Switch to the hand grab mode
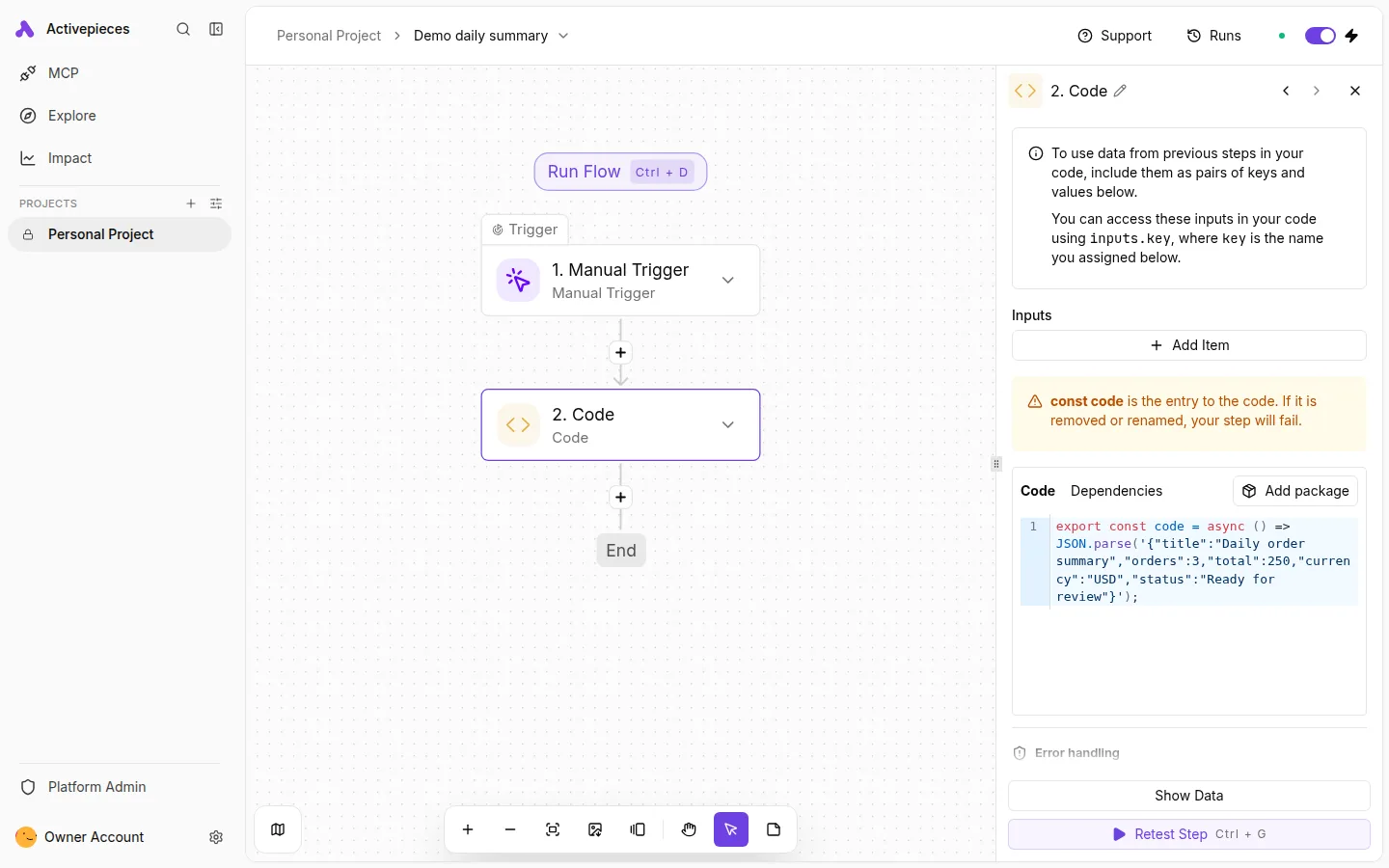Viewport: 1389px width, 868px height. coord(689,829)
